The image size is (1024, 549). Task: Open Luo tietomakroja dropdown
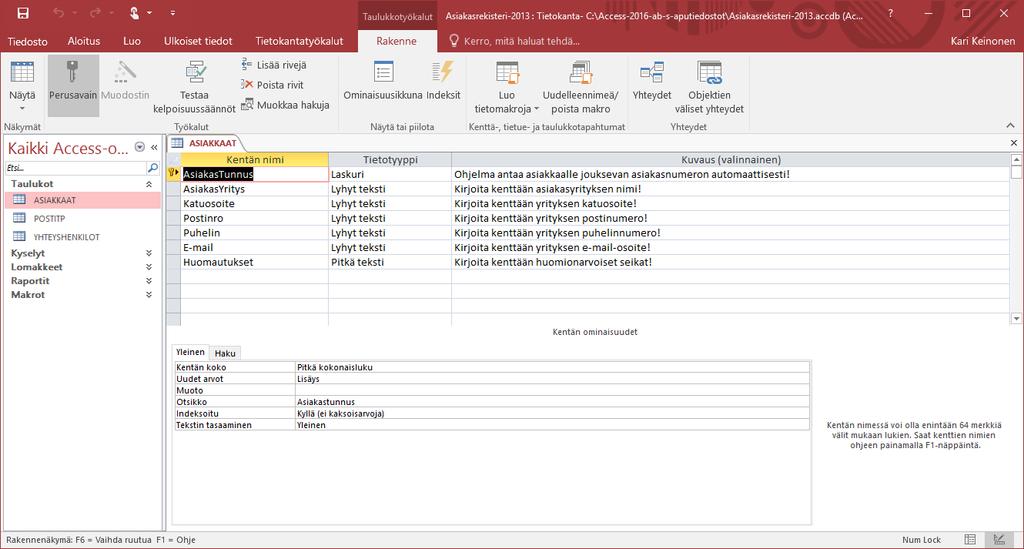click(507, 86)
